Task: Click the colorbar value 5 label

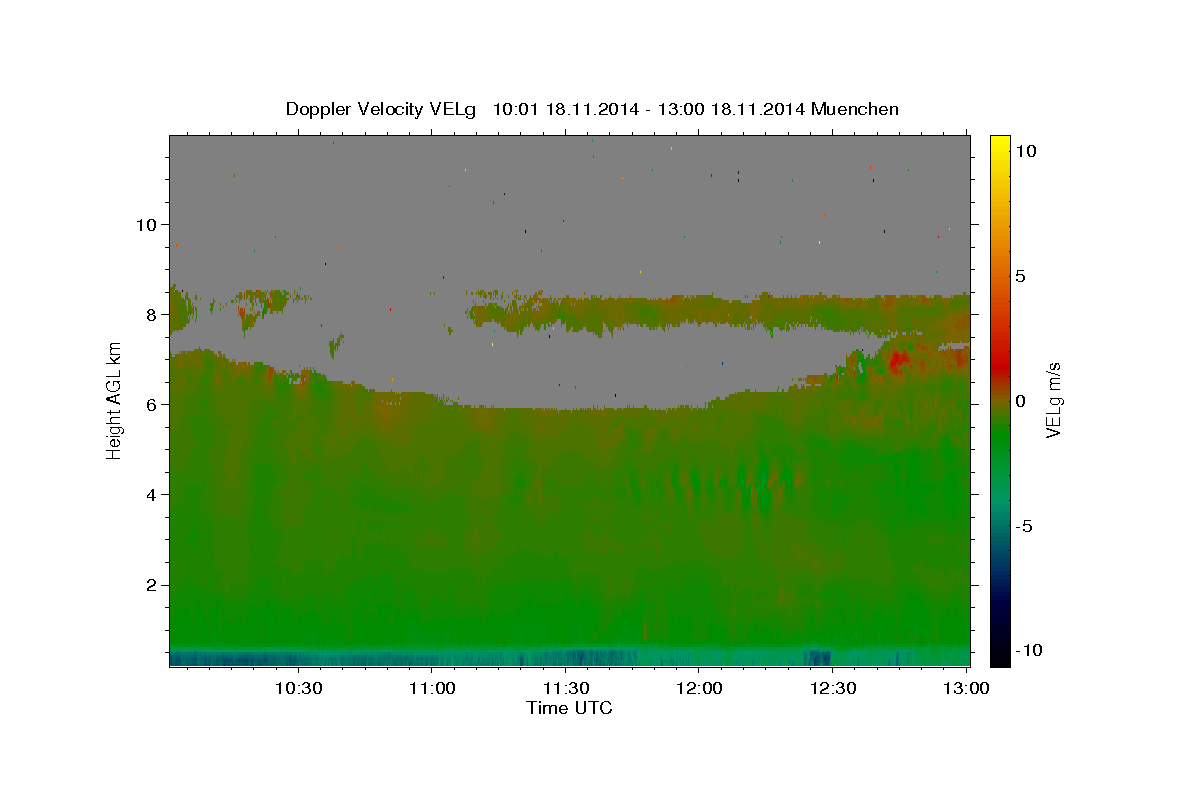Action: pyautogui.click(x=1020, y=276)
